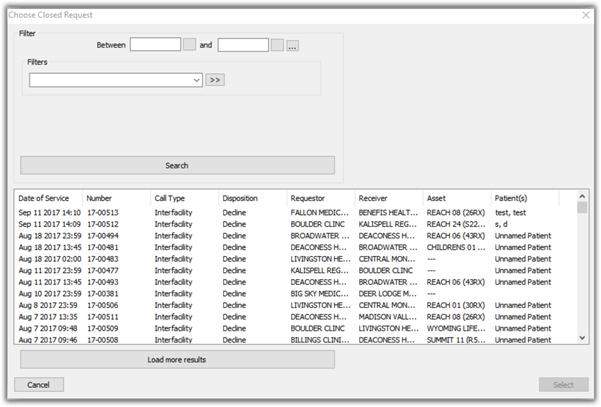Click the Search button
This screenshot has width=601, height=407.
coord(177,165)
